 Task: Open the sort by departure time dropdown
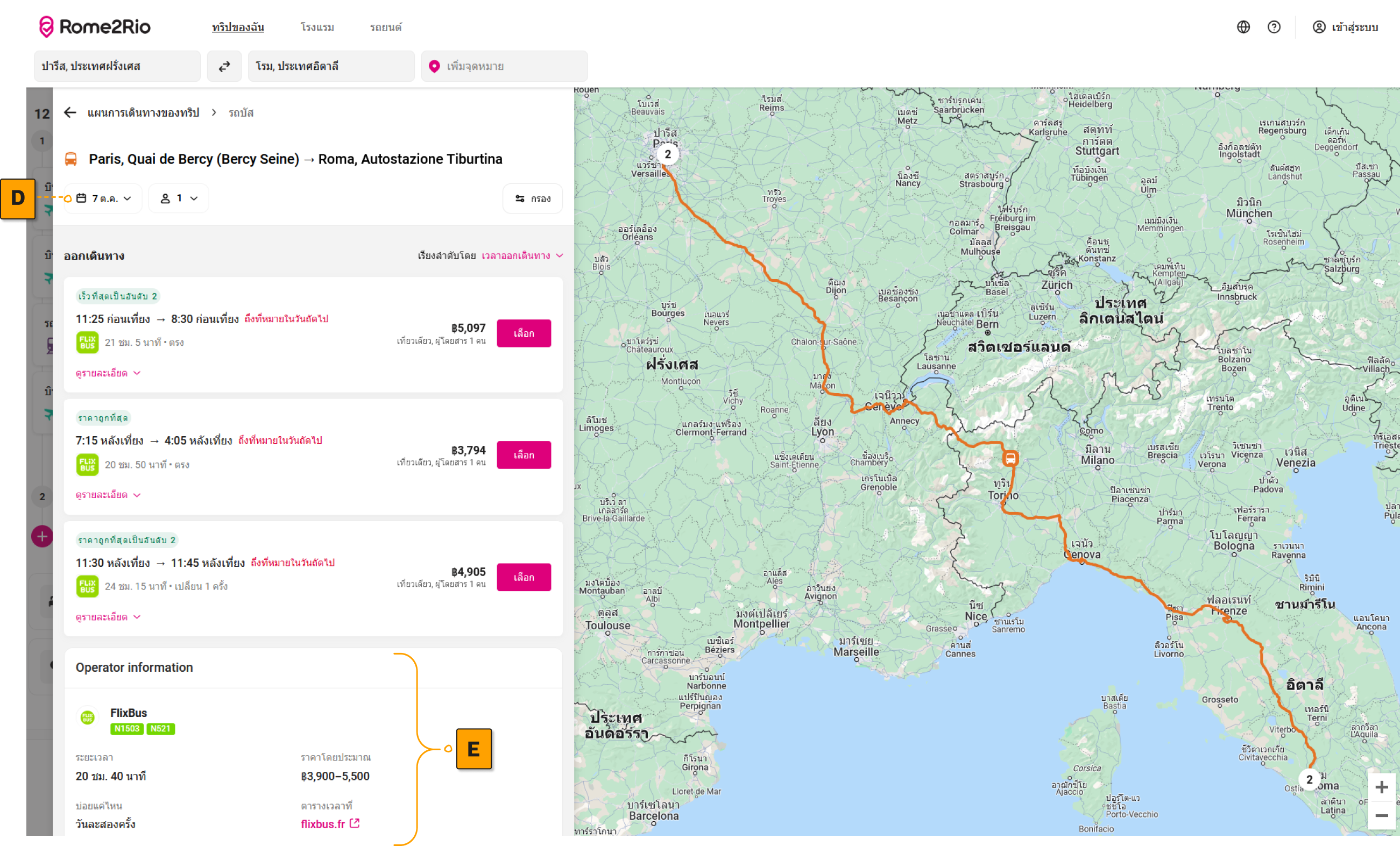tap(521, 255)
